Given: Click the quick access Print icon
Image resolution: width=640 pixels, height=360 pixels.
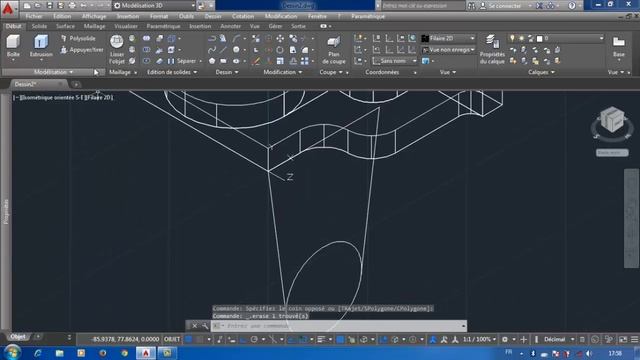Looking at the screenshot, I should pos(72,6).
